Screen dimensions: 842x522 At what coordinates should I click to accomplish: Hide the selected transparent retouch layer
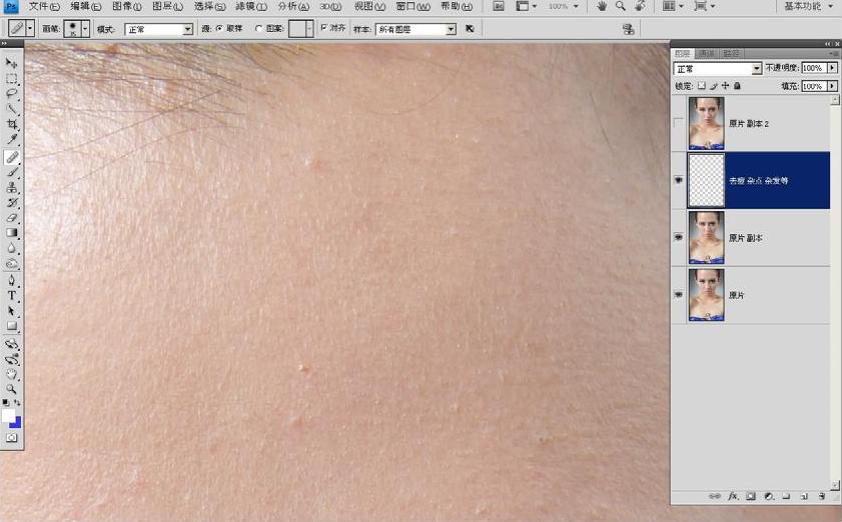point(679,180)
